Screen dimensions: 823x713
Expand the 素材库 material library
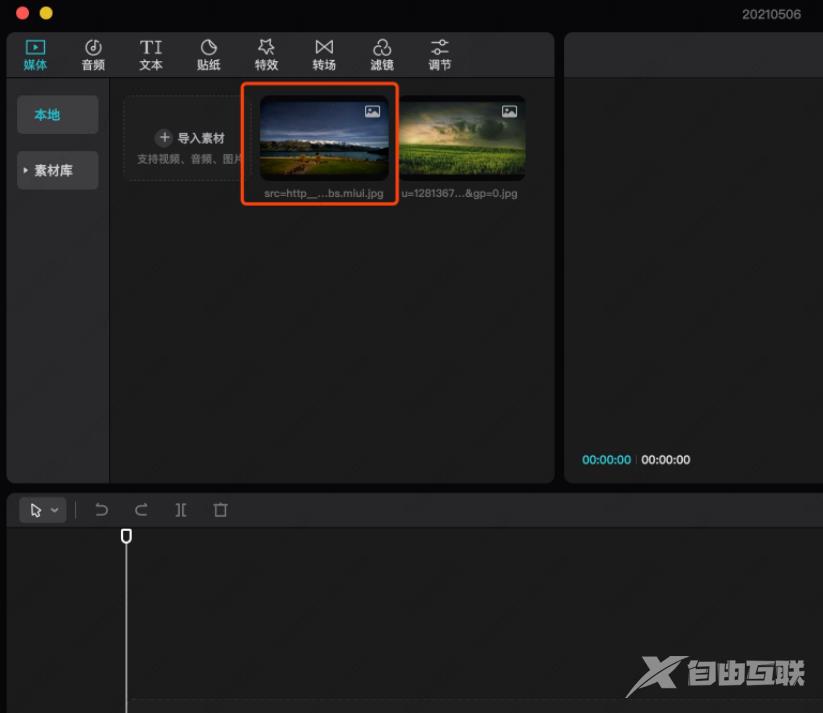(x=58, y=170)
